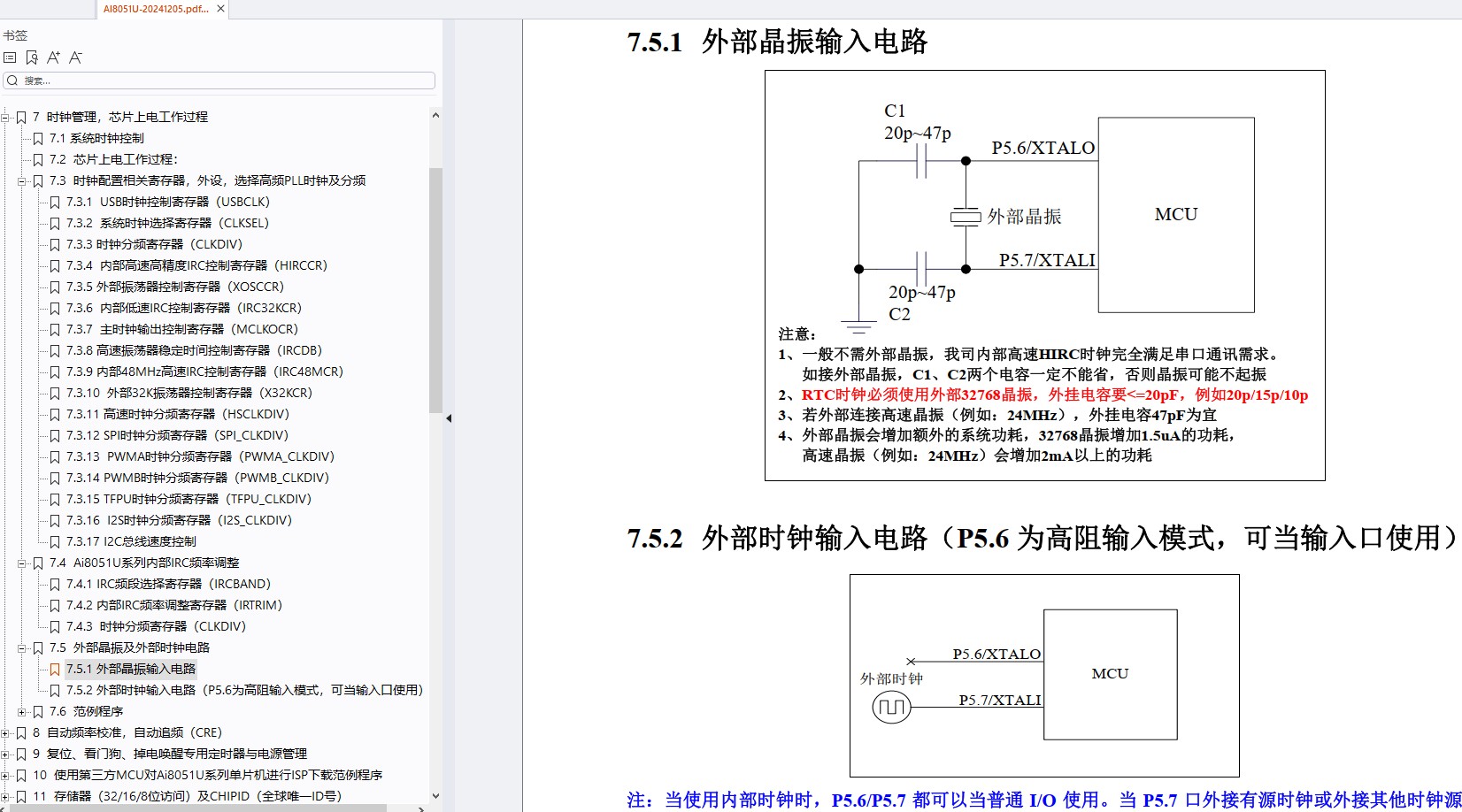The image size is (1462, 812).
Task: Select bookmark 7.6 范例程序
Action: (x=86, y=711)
